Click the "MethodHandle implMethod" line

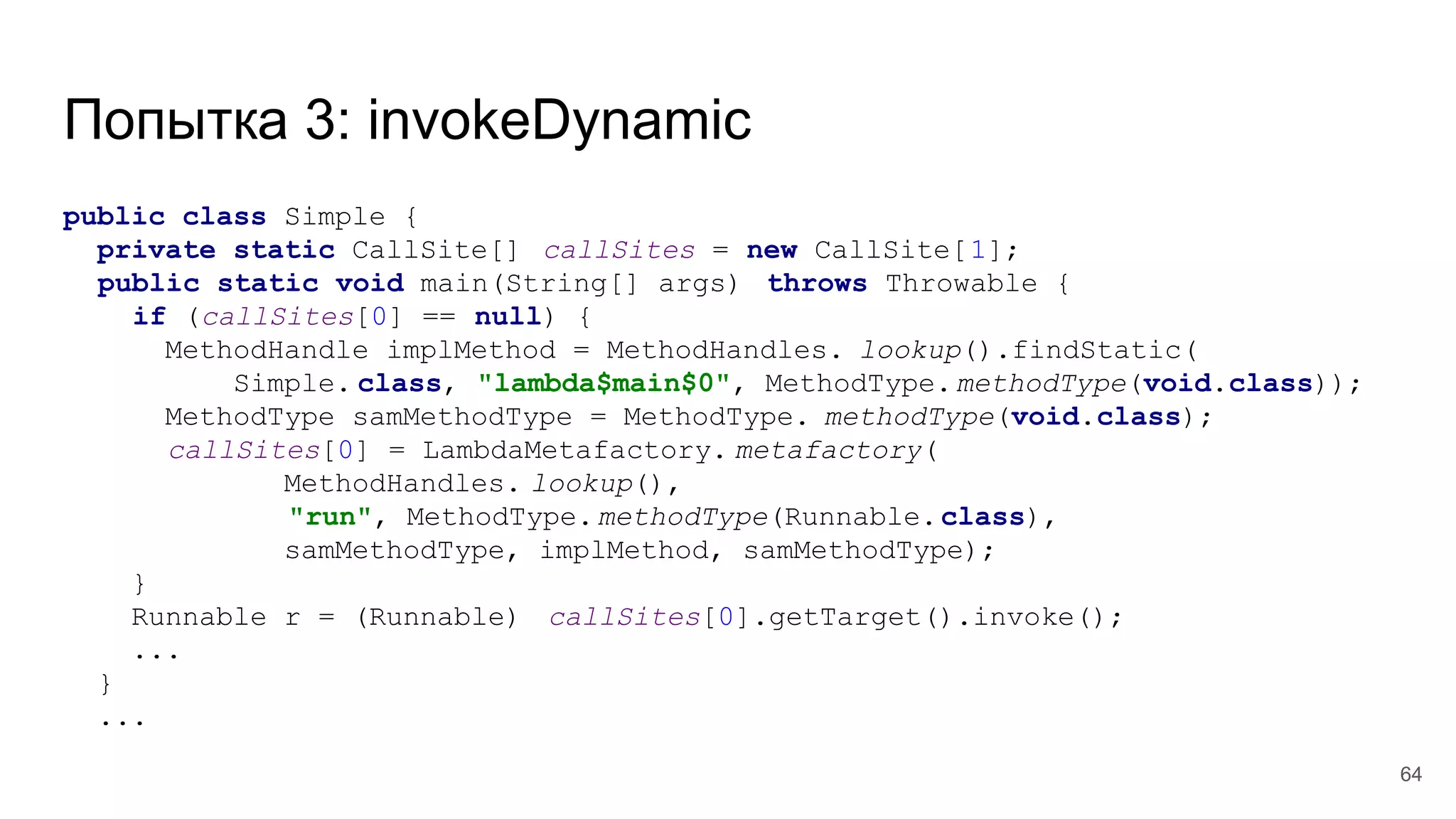click(x=681, y=350)
